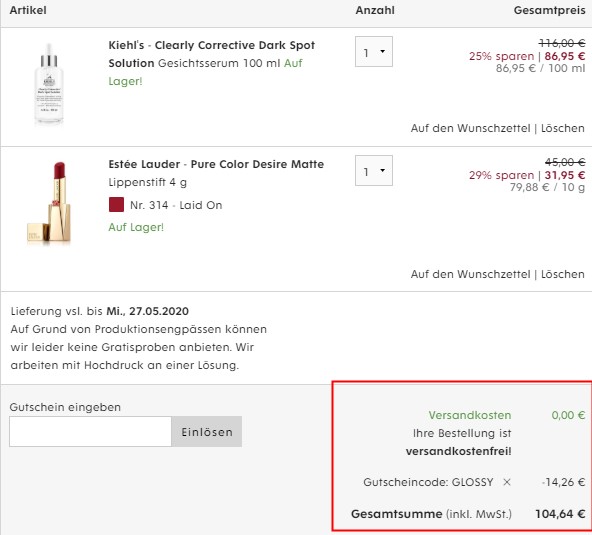
Task: Click the Artikel column header
Action: 28,10
